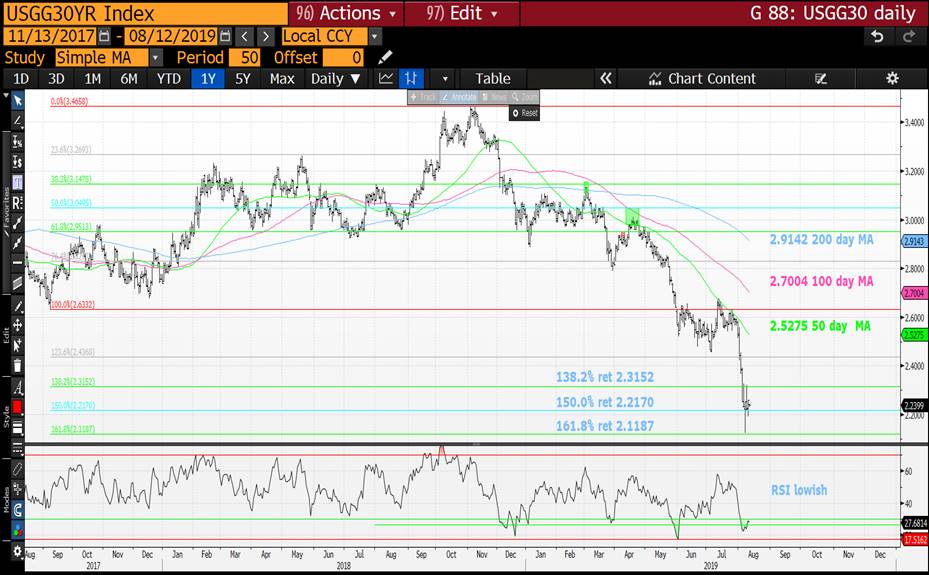
Task: Open the end date calendar picker
Action: tap(225, 36)
